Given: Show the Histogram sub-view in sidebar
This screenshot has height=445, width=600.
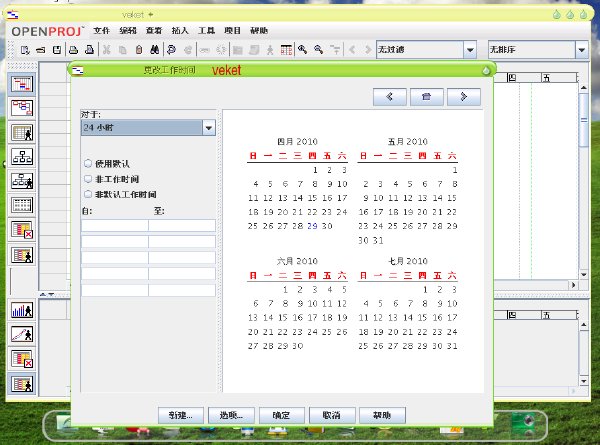Looking at the screenshot, I should [22, 310].
